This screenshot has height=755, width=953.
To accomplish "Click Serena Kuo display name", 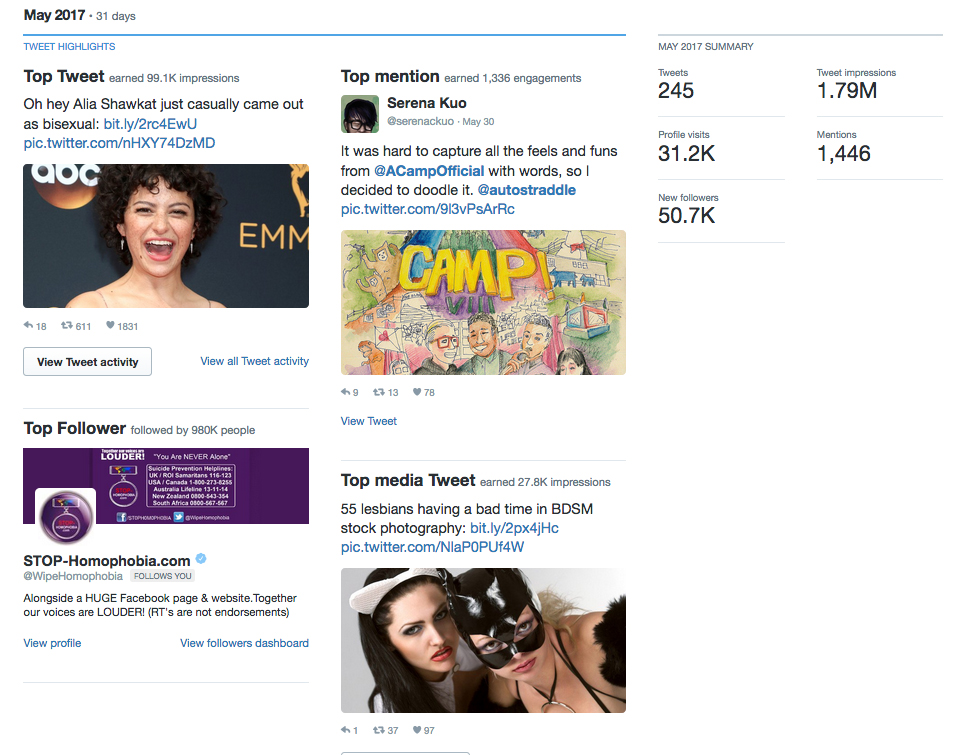I will [427, 103].
